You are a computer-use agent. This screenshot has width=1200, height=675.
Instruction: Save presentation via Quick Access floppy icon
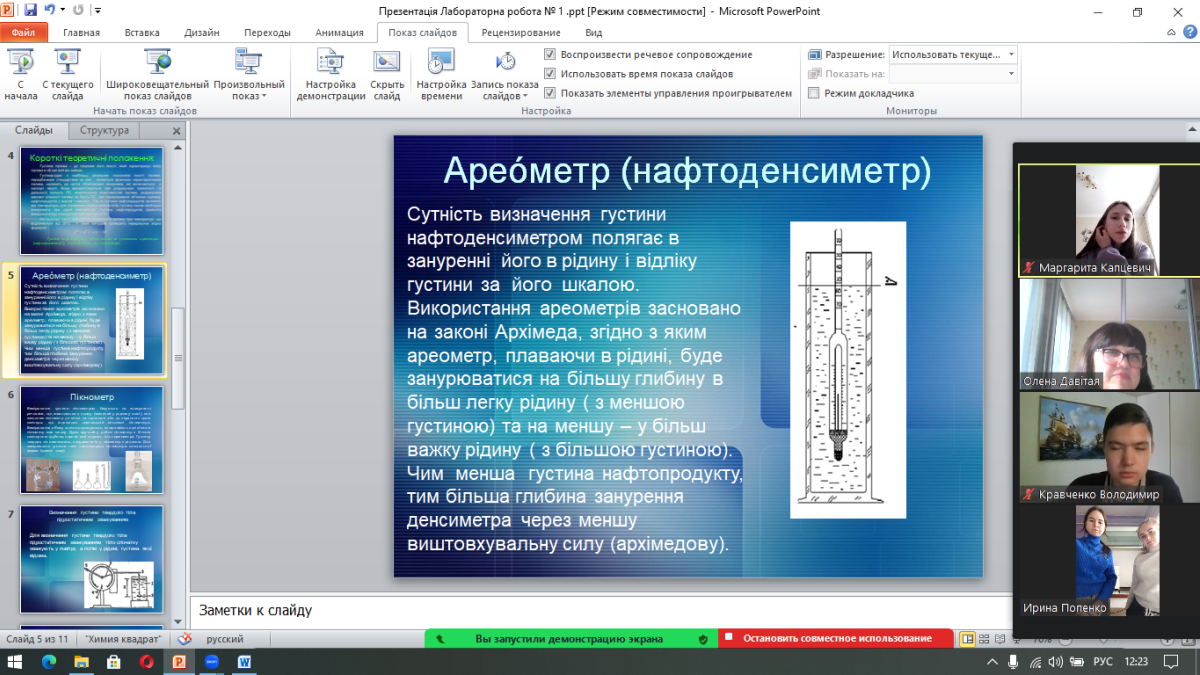pos(31,10)
